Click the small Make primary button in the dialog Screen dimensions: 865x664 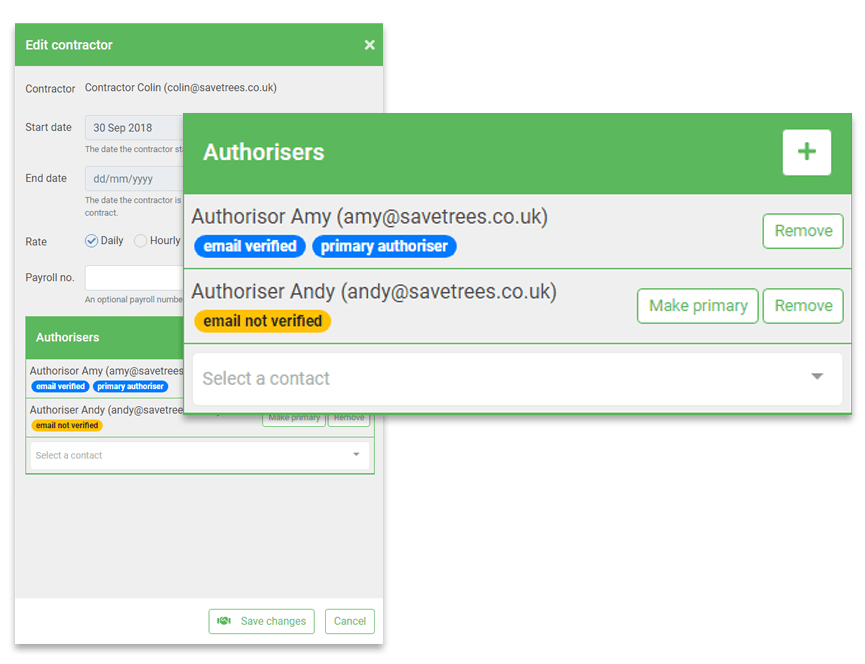(x=294, y=419)
